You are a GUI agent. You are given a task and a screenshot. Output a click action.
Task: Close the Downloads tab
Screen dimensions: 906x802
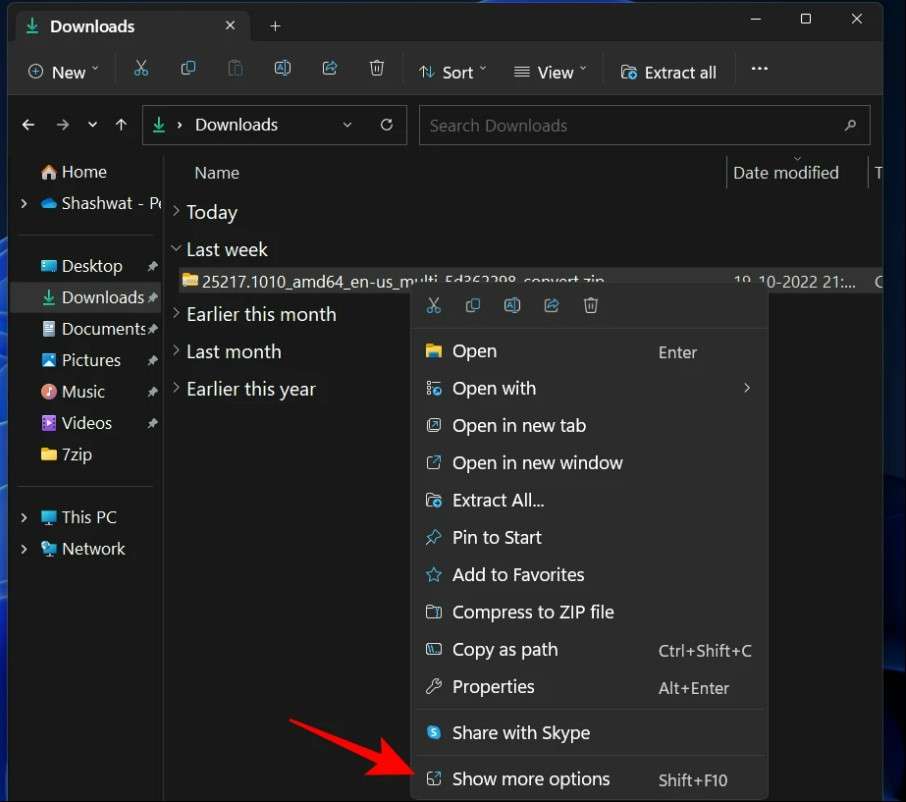pyautogui.click(x=230, y=26)
